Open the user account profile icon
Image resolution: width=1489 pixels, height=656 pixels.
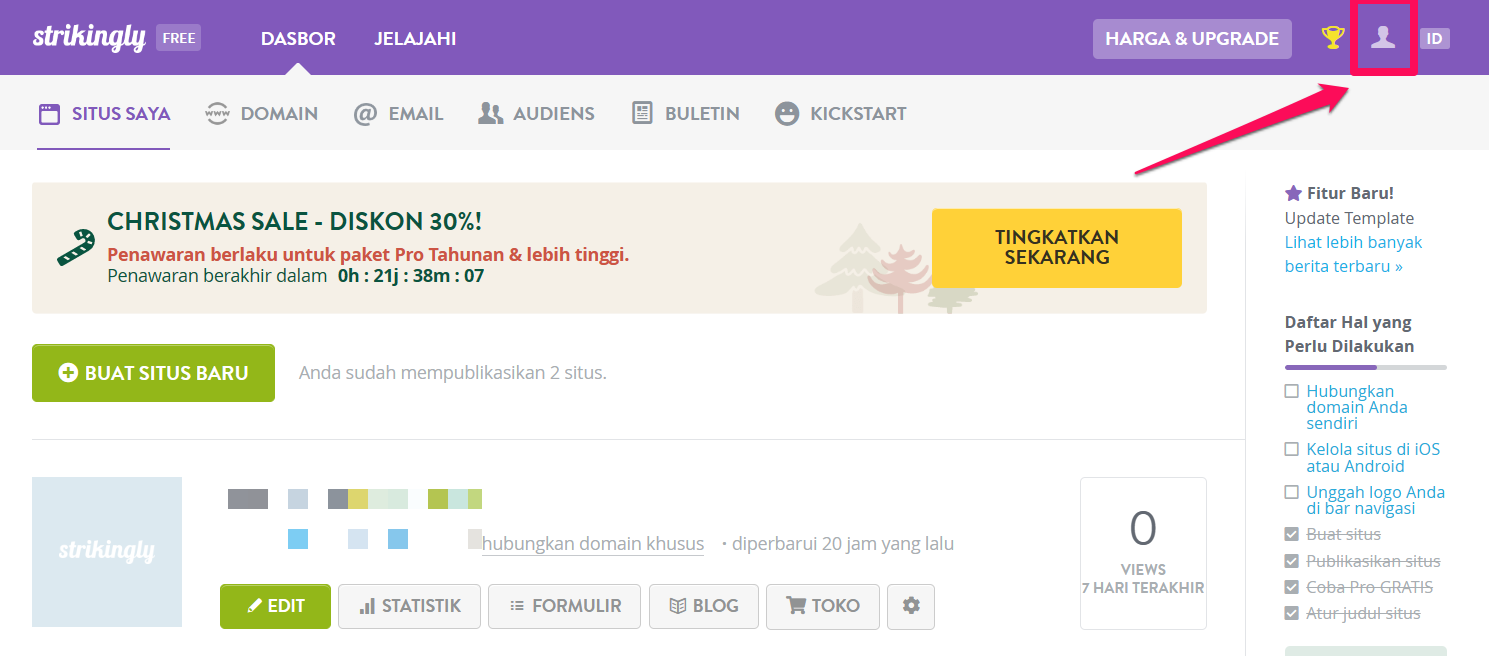tap(1383, 38)
